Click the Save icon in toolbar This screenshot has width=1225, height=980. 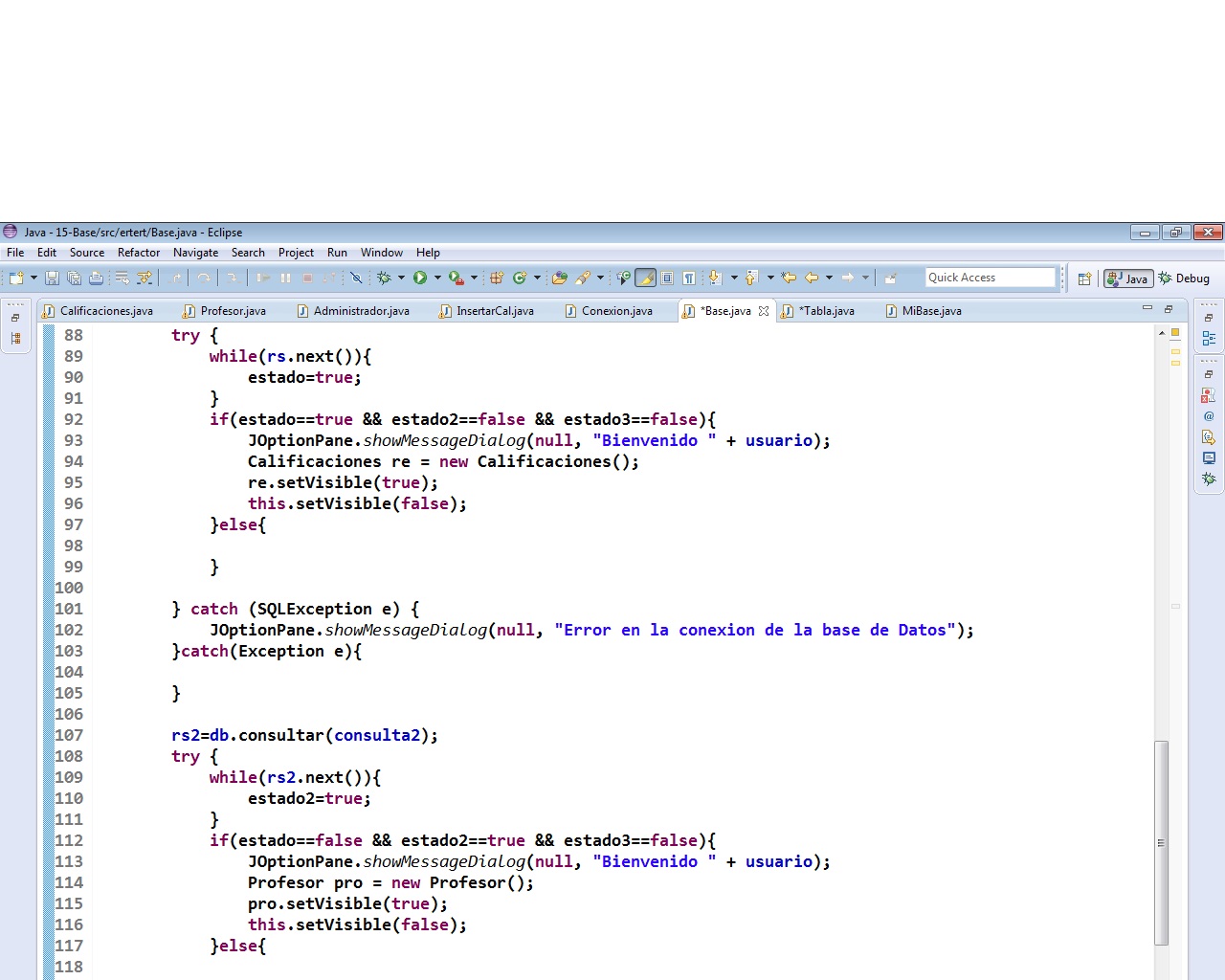tap(52, 278)
